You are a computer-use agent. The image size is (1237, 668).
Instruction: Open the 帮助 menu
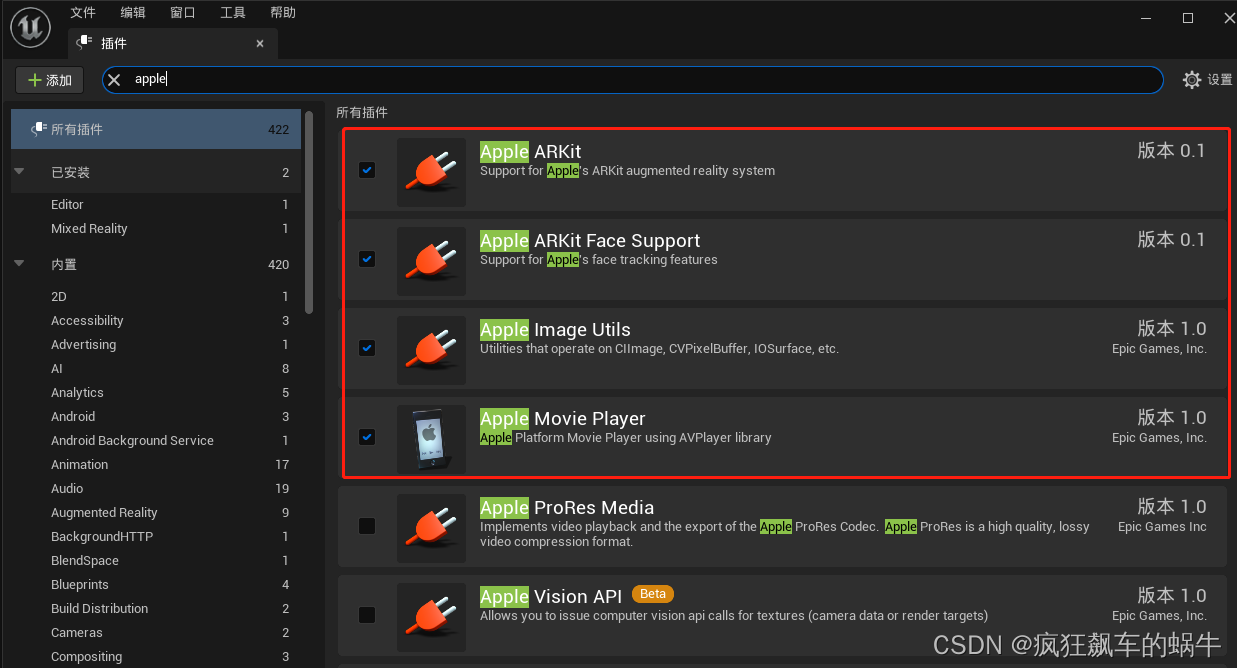[x=283, y=13]
